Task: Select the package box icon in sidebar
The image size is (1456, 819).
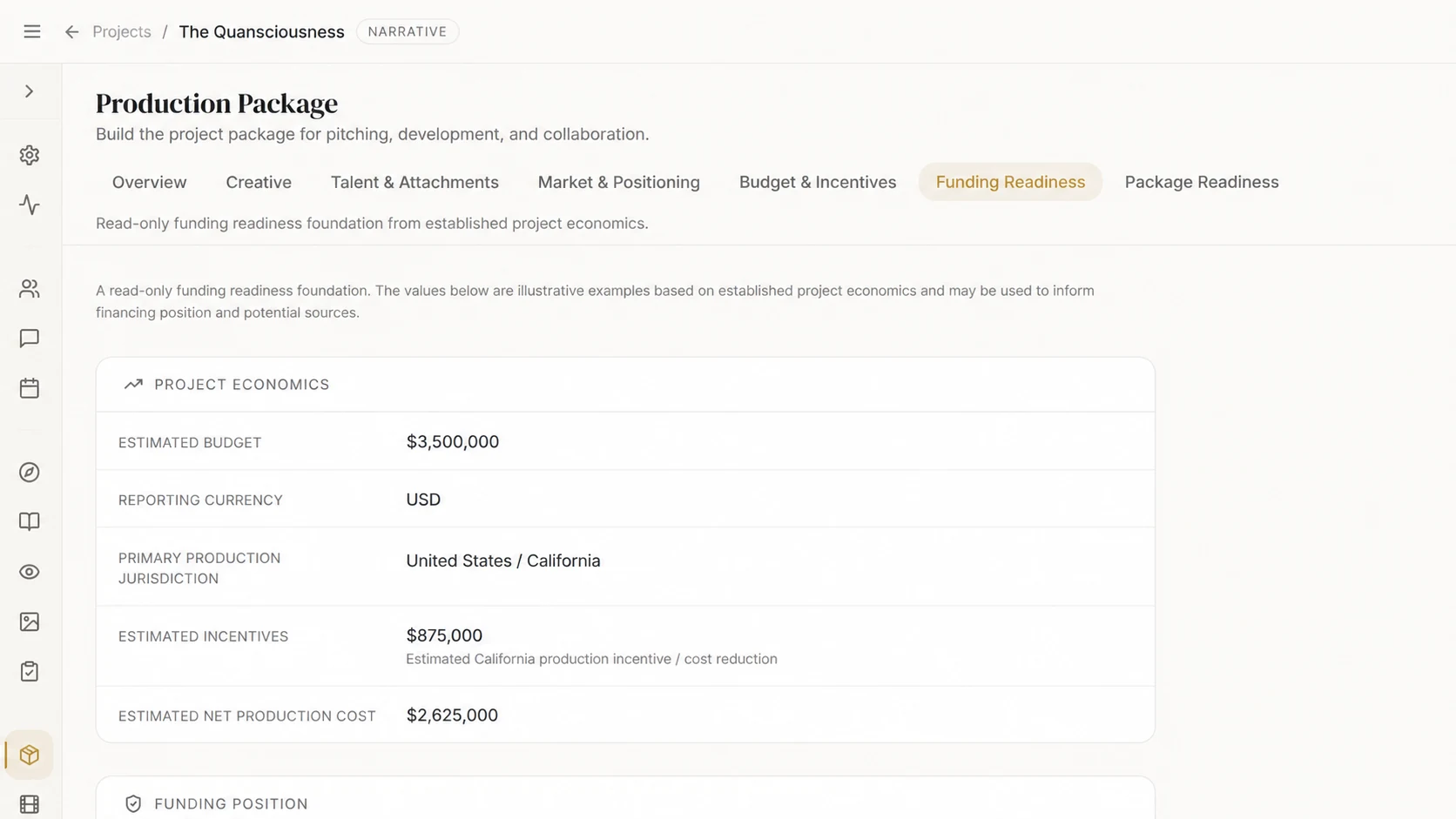Action: tap(30, 755)
